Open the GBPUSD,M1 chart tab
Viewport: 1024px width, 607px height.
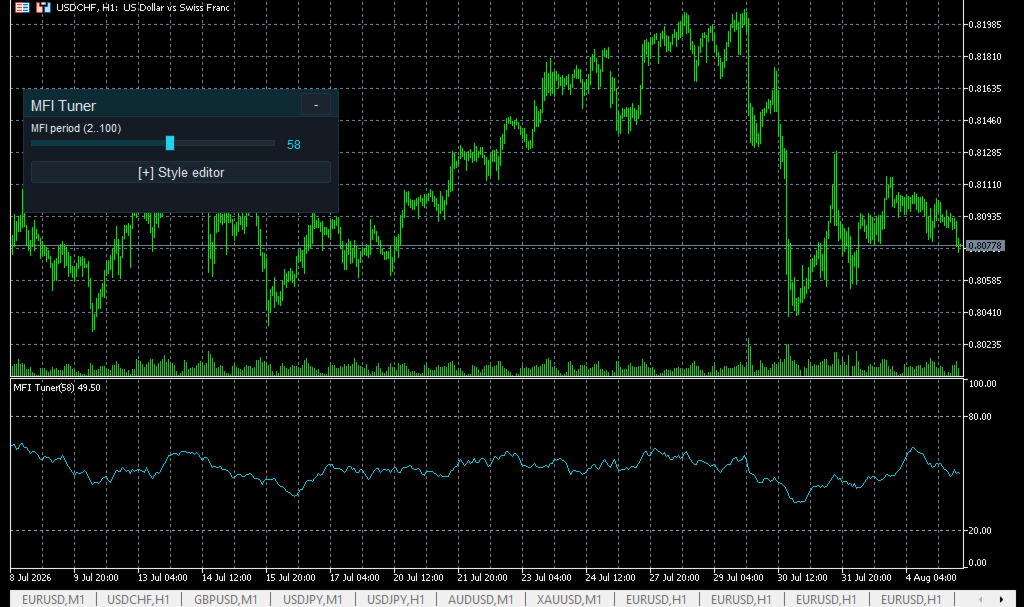click(x=225, y=599)
